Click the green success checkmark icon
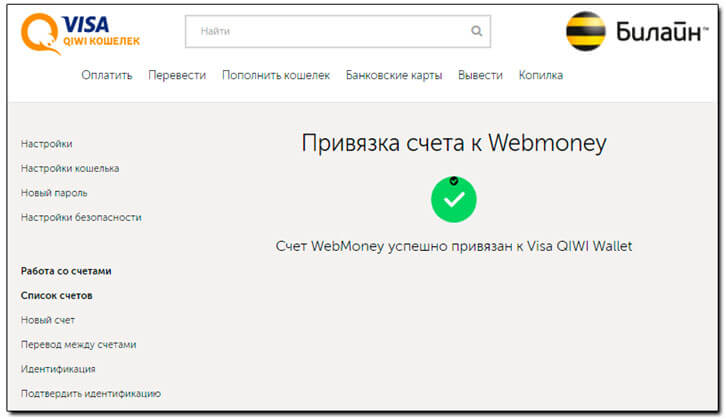726x419 pixels. 454,200
